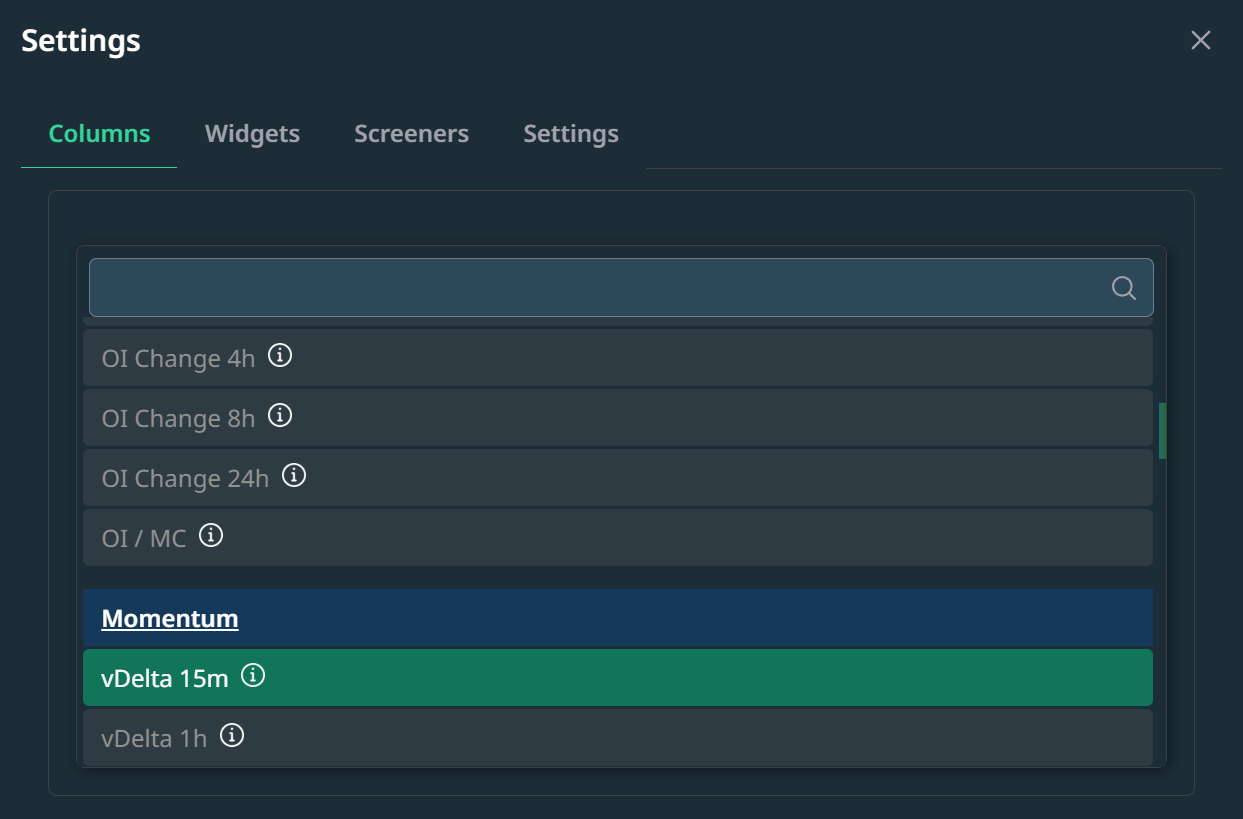Click the Momentum section header
The height and width of the screenshot is (819, 1243).
(x=170, y=619)
